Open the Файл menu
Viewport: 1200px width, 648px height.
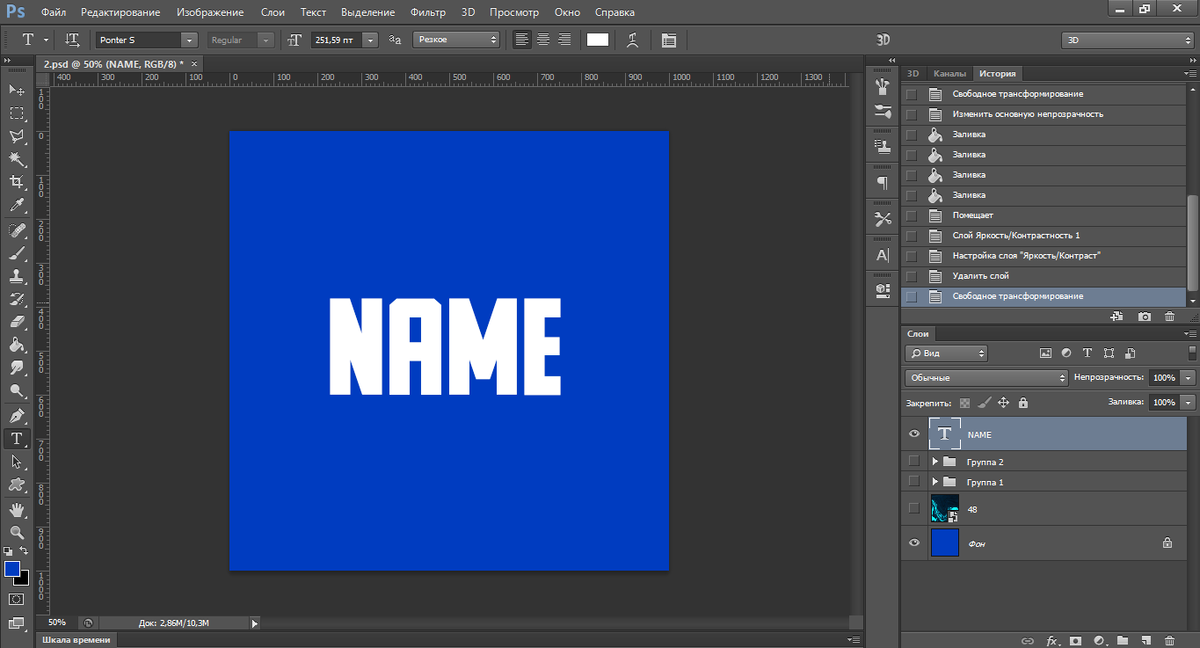55,12
